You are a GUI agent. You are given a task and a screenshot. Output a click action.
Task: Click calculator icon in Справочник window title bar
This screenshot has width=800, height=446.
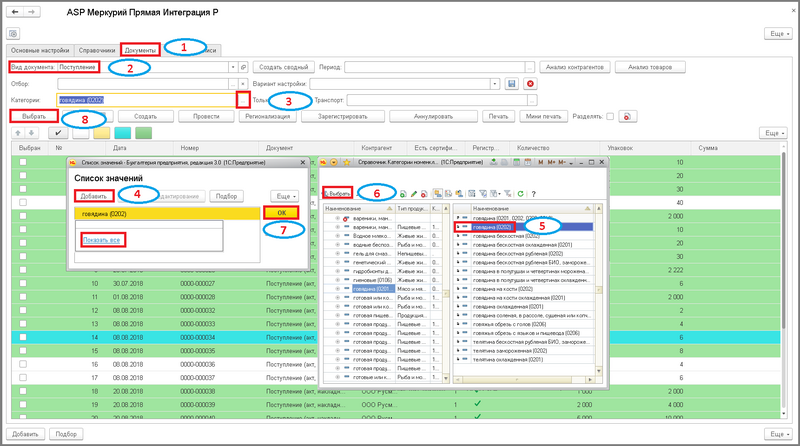point(516,162)
